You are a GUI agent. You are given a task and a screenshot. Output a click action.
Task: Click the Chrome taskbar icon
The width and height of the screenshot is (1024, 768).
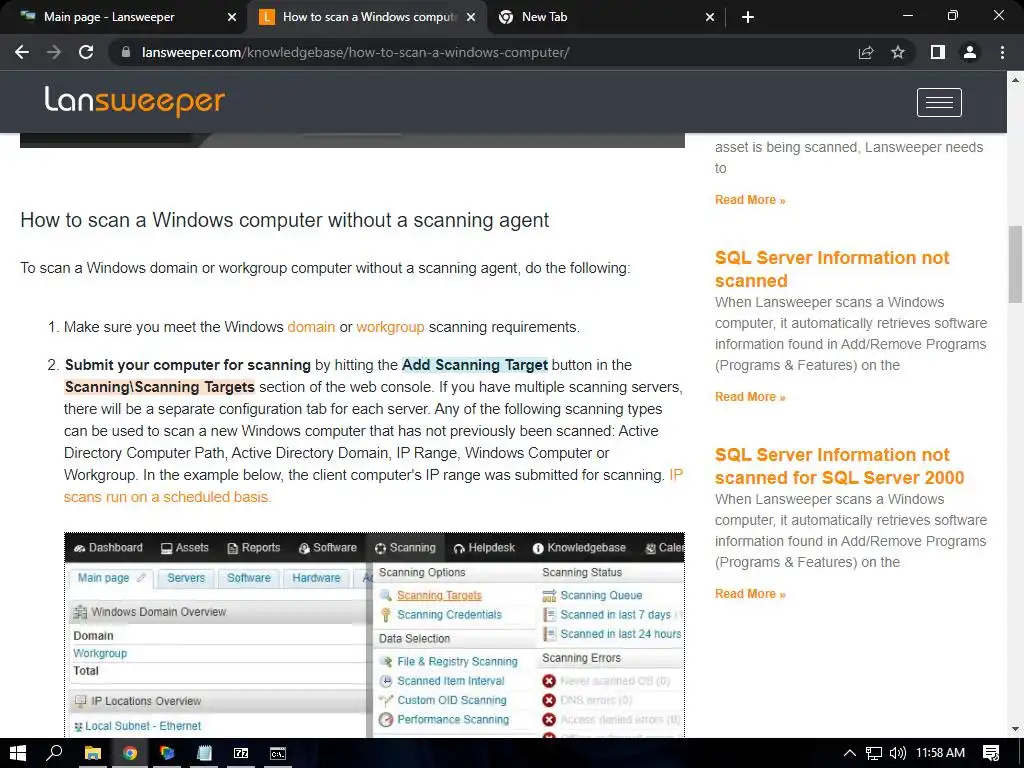tap(129, 753)
